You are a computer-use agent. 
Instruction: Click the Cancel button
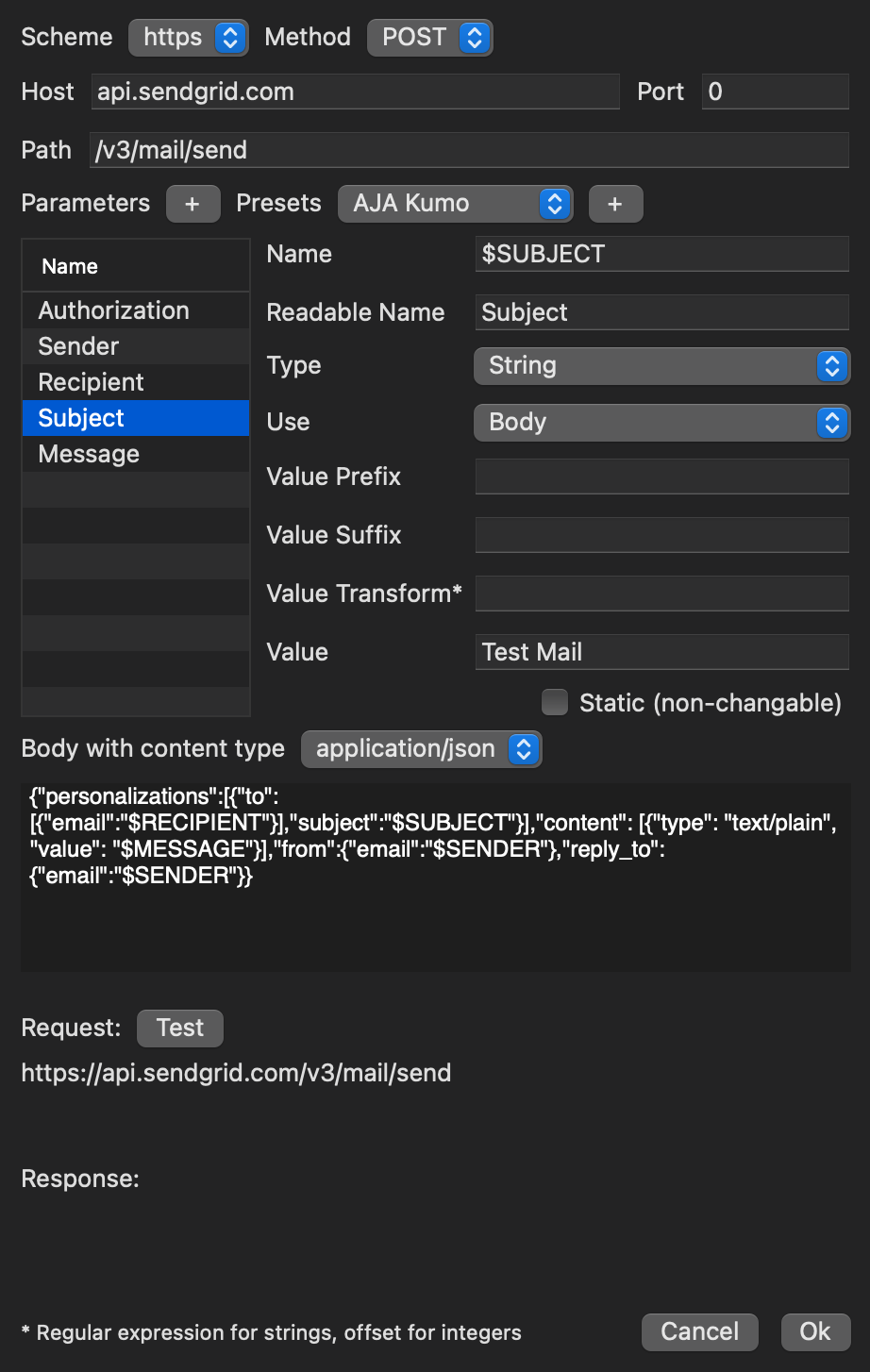click(699, 1332)
